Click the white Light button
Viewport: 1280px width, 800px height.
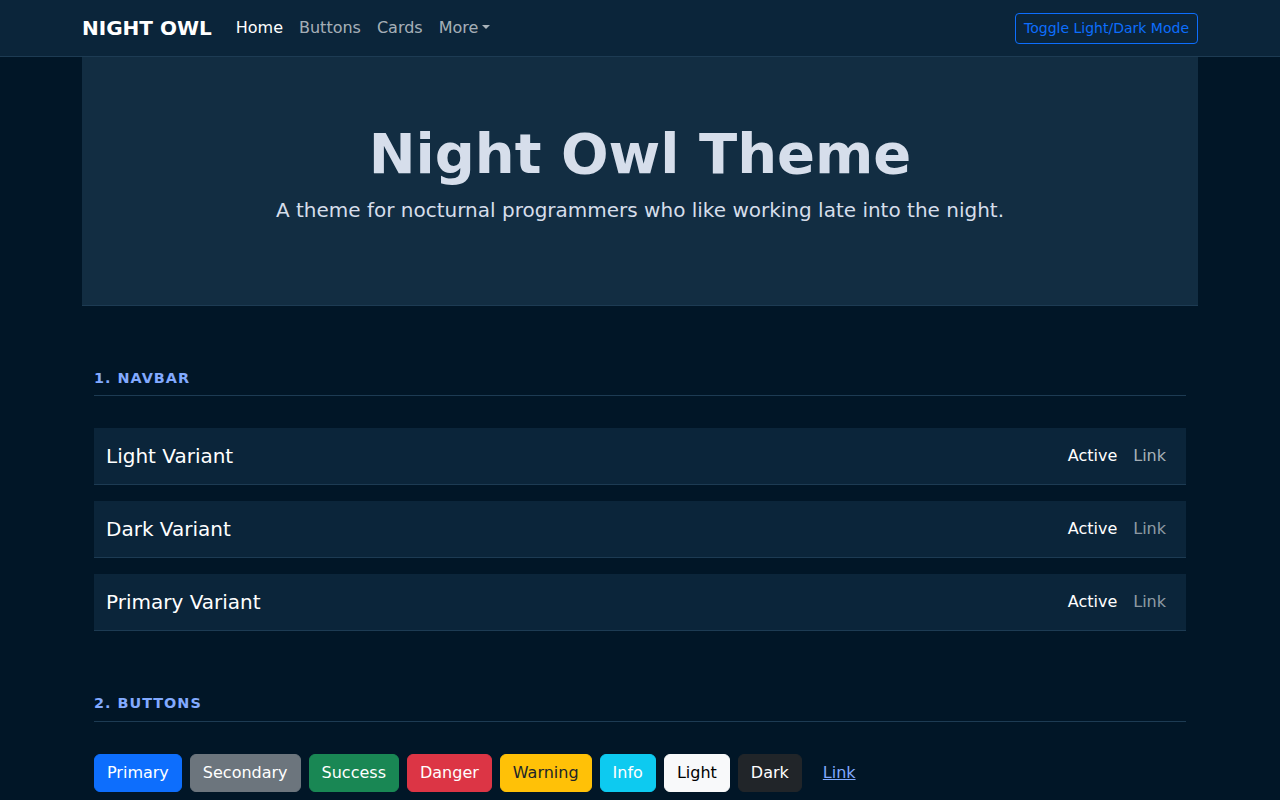point(697,773)
